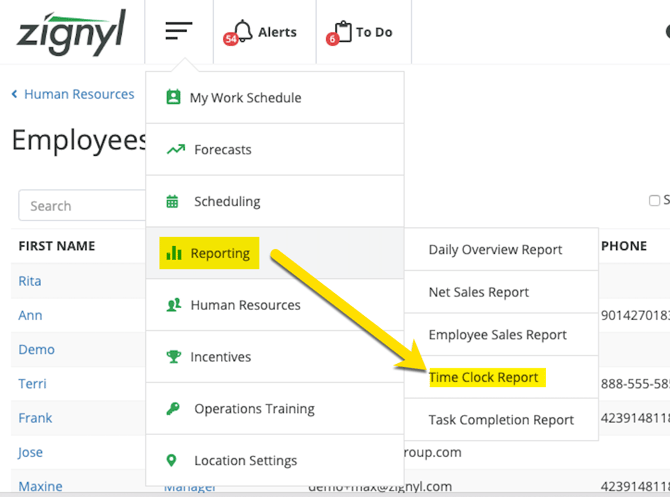
Task: Click My Work Schedule badge icon
Action: tap(173, 98)
